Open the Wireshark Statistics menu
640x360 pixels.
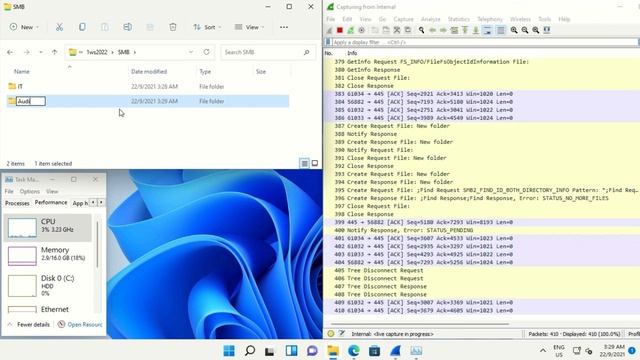click(x=458, y=19)
